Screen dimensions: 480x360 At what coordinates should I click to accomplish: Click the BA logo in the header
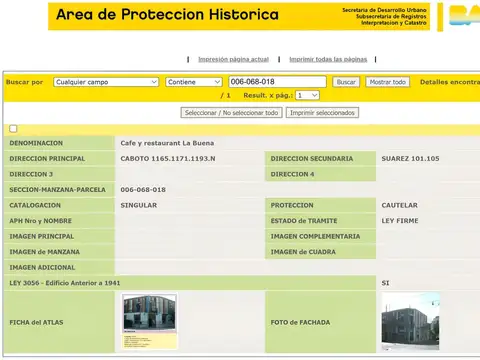pos(464,15)
